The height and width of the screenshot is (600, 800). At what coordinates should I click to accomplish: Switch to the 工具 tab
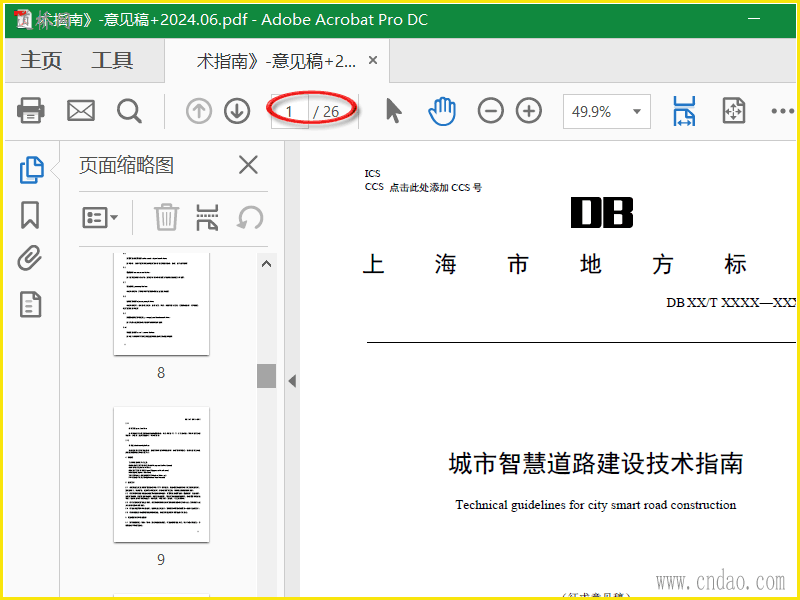pyautogui.click(x=112, y=60)
